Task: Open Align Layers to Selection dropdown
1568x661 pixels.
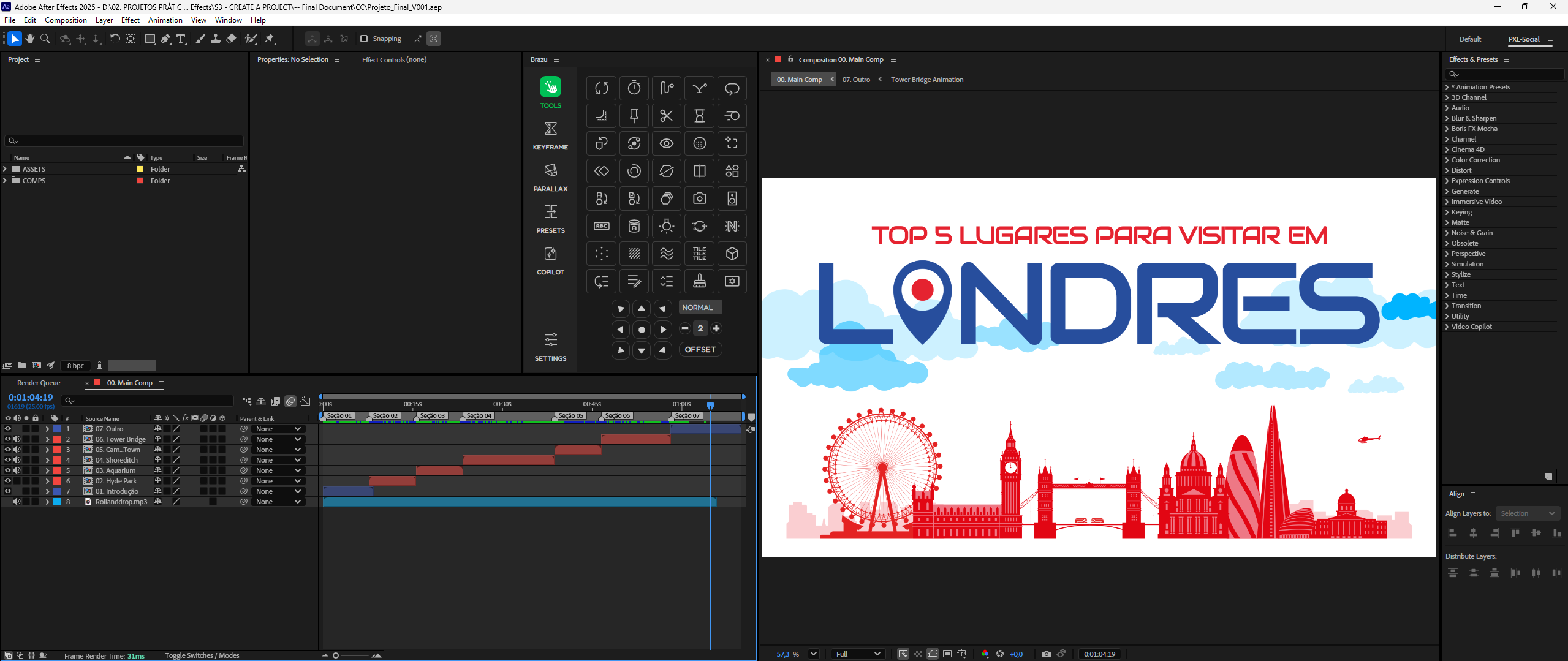Action: click(x=1528, y=513)
